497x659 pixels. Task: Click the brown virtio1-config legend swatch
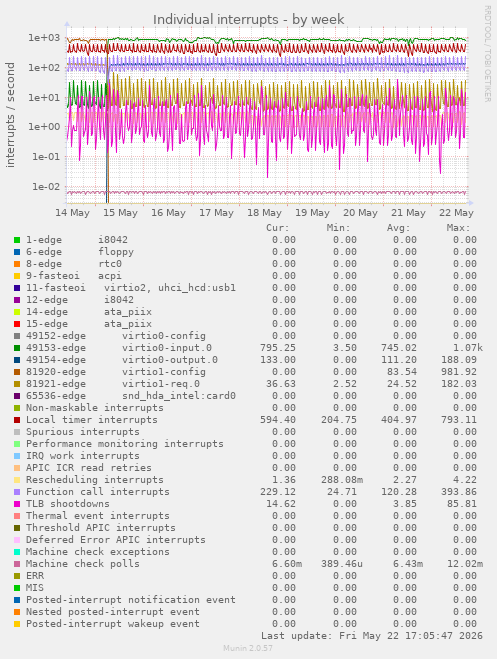point(17,372)
